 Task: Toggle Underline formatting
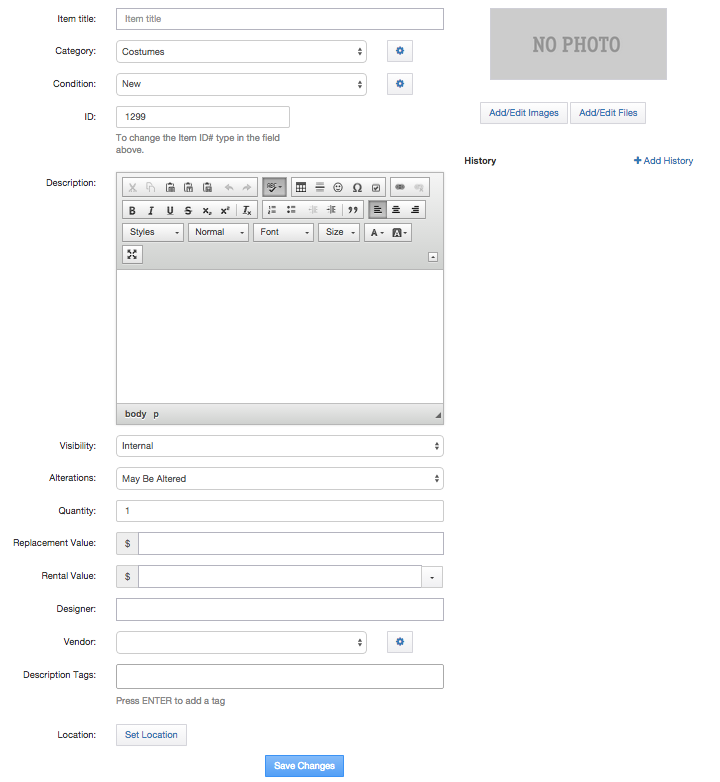tap(170, 210)
